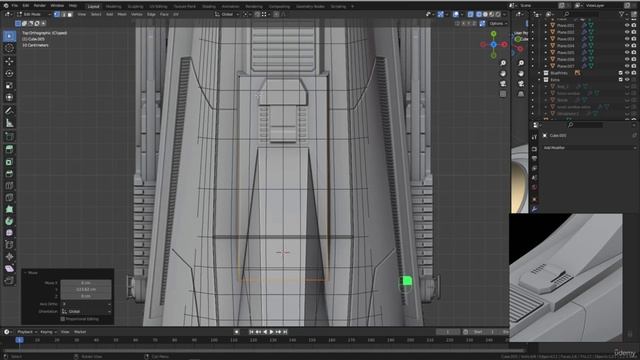Select the Transform tool
The image size is (640, 360).
9,97
